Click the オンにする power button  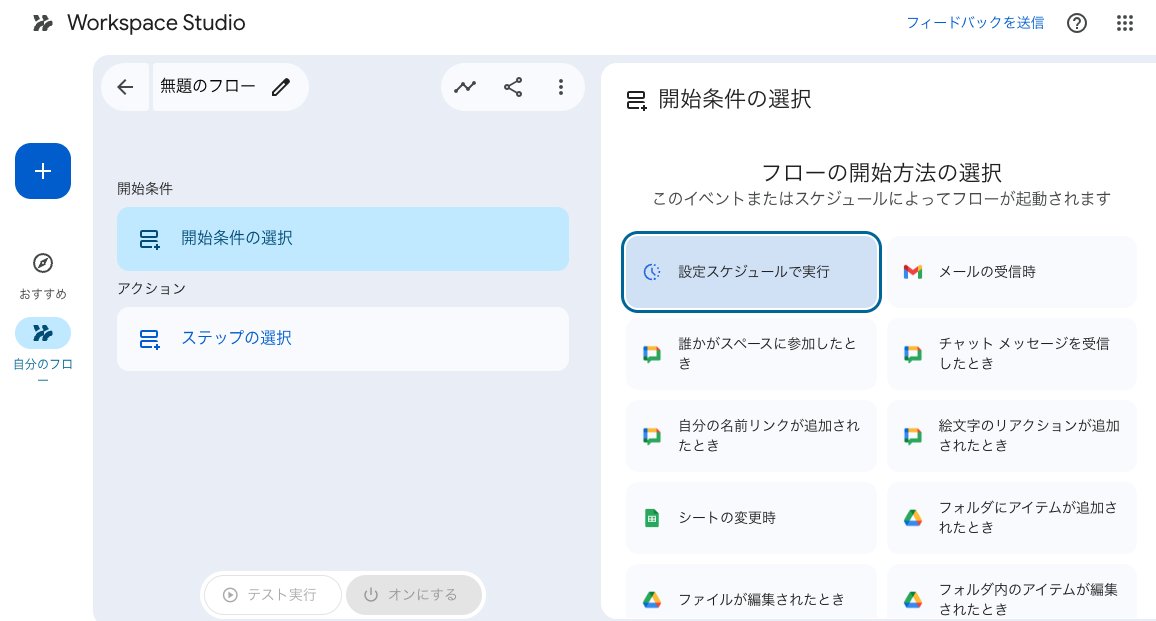pos(414,594)
